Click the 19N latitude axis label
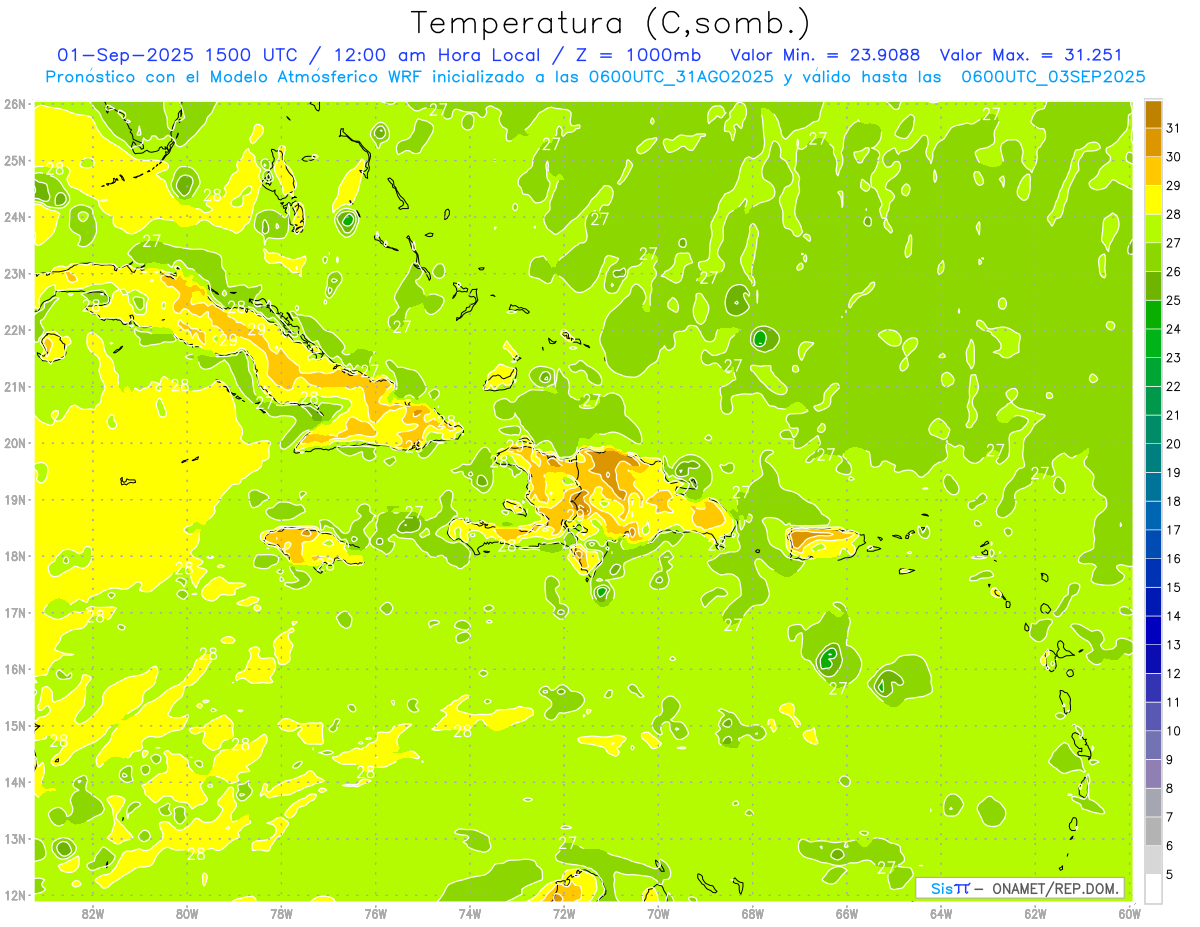1200x927 pixels. pyautogui.click(x=14, y=500)
